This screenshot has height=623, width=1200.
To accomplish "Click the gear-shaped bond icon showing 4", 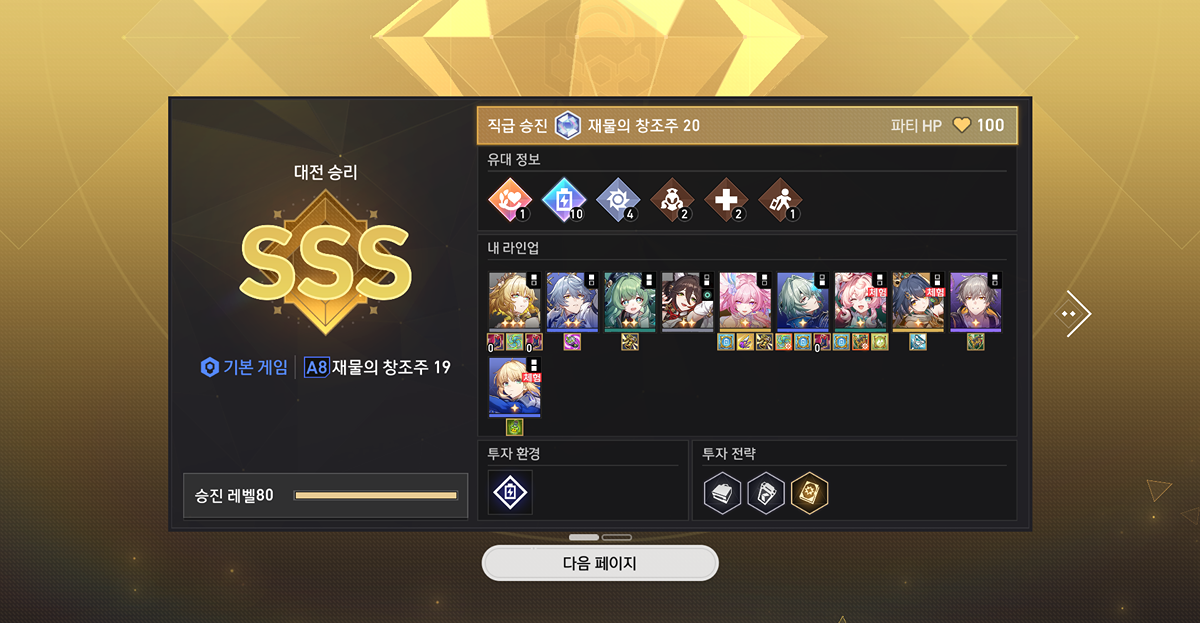I will point(616,199).
